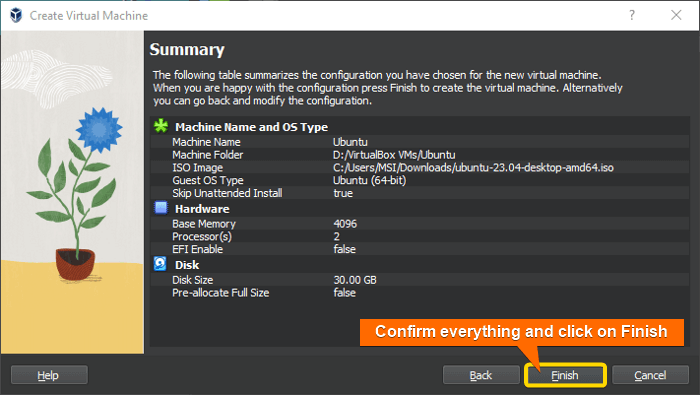Select the Machine Folder row label
700x395 pixels.
208,155
